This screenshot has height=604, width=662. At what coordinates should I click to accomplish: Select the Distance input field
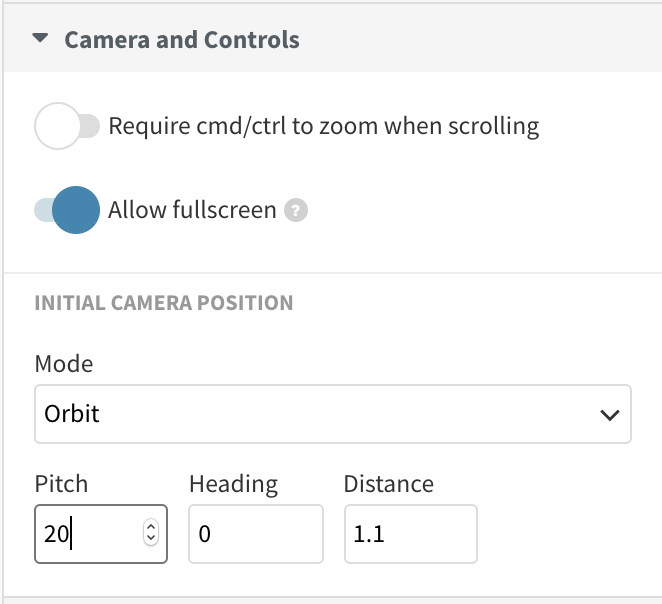click(410, 534)
